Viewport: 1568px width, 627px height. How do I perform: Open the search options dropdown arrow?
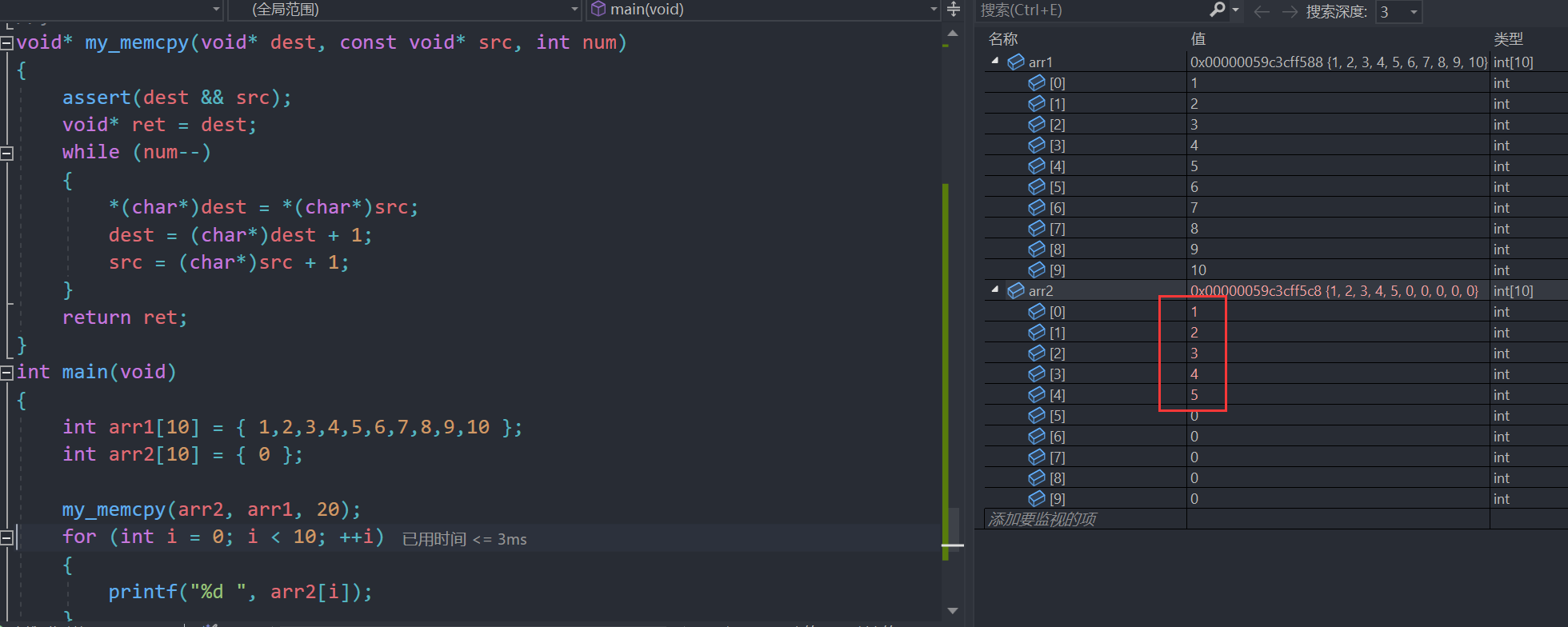1236,10
